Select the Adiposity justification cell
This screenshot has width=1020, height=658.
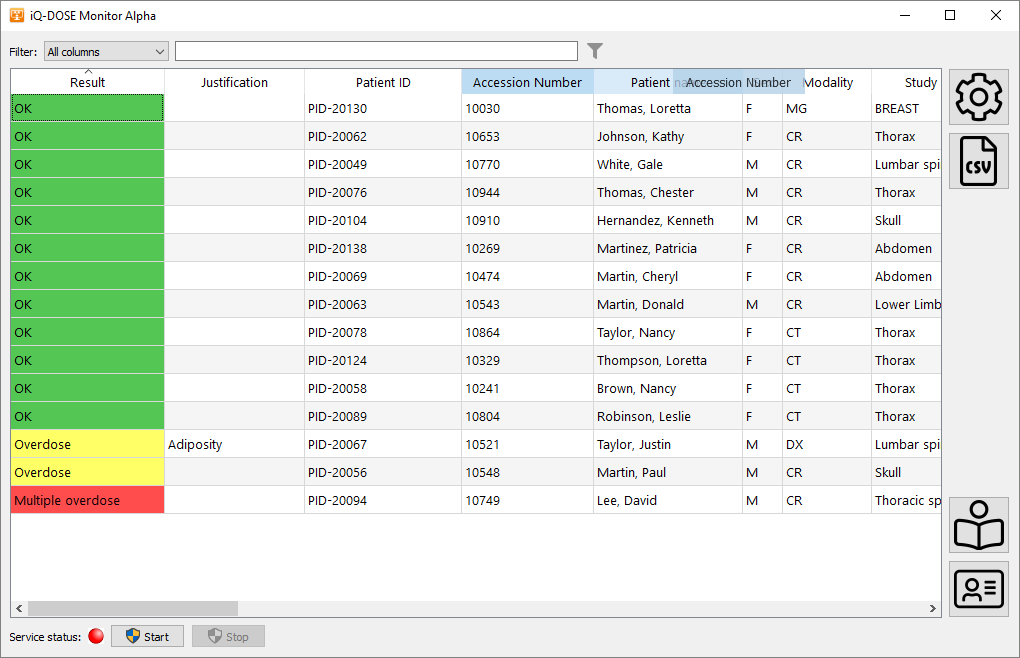click(x=234, y=444)
